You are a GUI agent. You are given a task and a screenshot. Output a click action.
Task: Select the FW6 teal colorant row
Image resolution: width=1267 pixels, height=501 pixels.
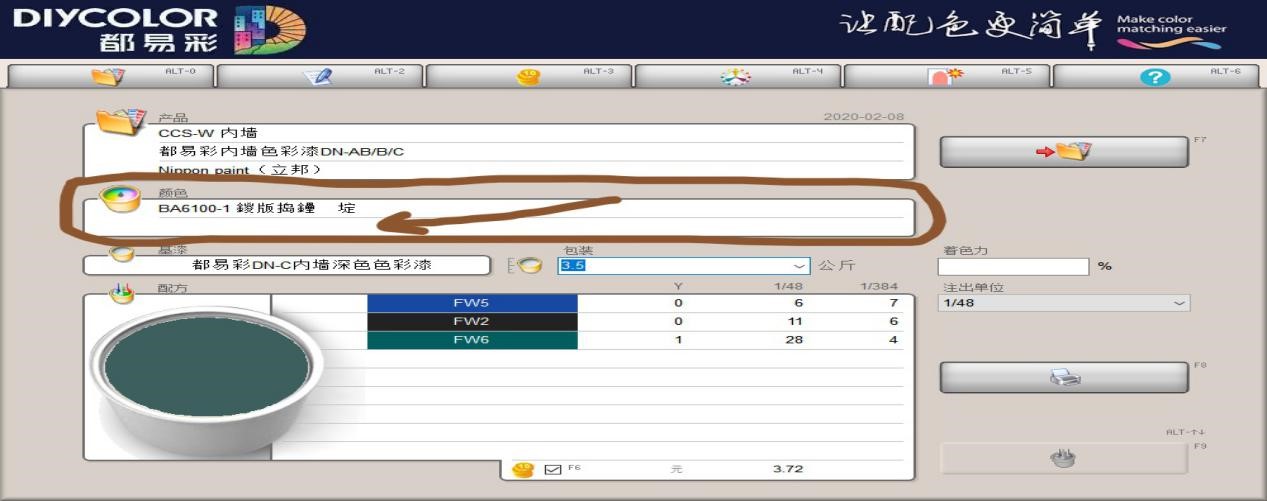[472, 341]
